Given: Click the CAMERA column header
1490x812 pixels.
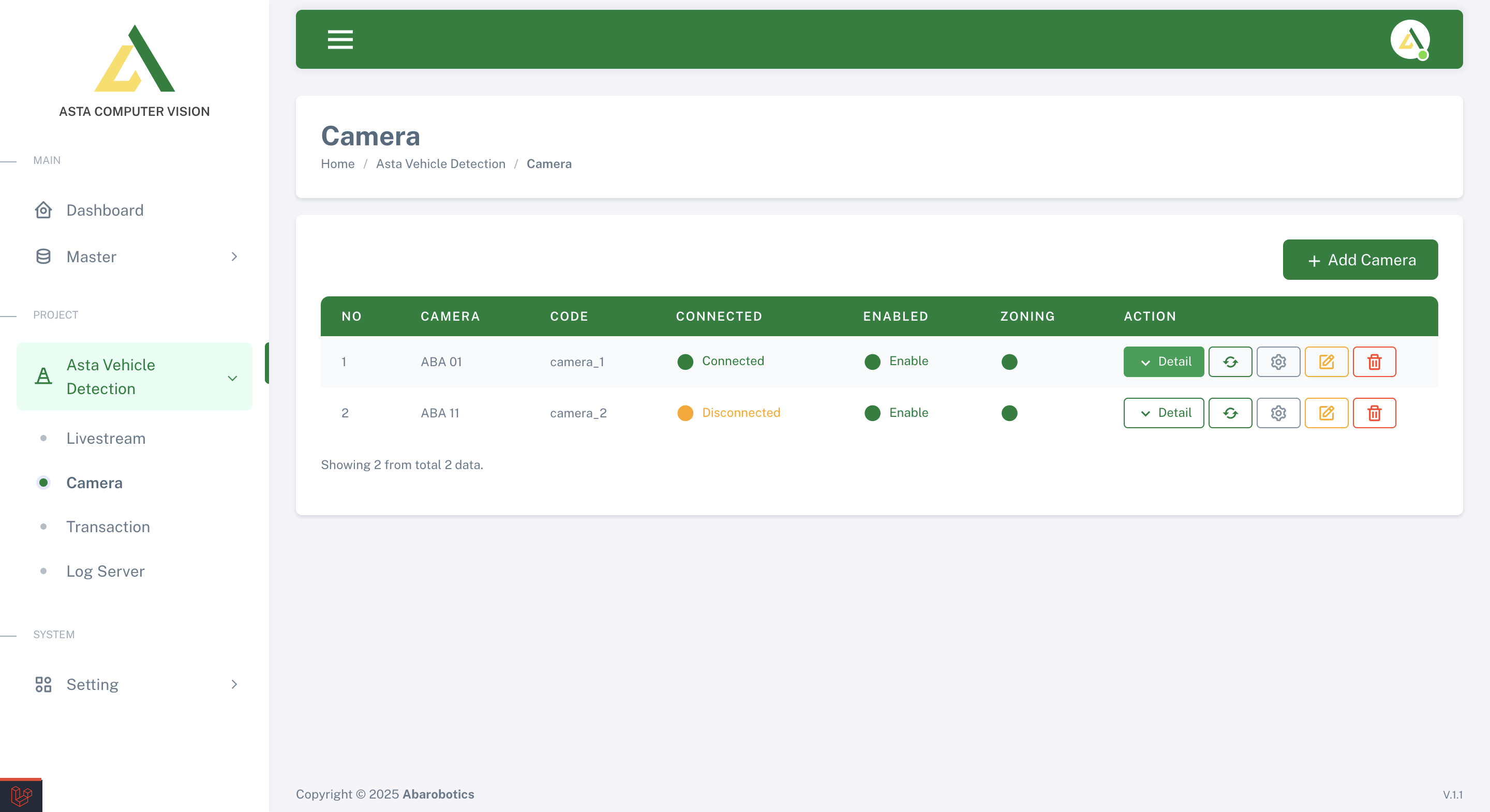Looking at the screenshot, I should (450, 317).
